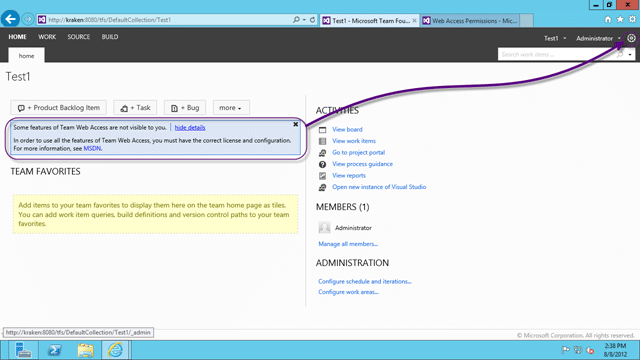Select the home sub-tab
This screenshot has width=640, height=360.
coord(27,56)
